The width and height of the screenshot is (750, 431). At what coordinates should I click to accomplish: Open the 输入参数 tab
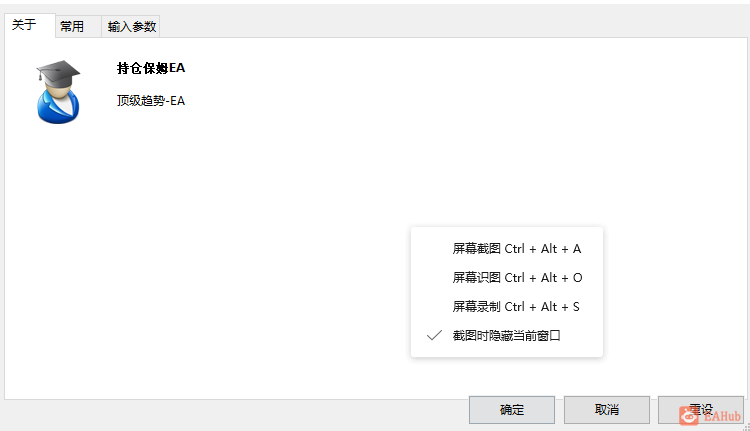tap(132, 26)
